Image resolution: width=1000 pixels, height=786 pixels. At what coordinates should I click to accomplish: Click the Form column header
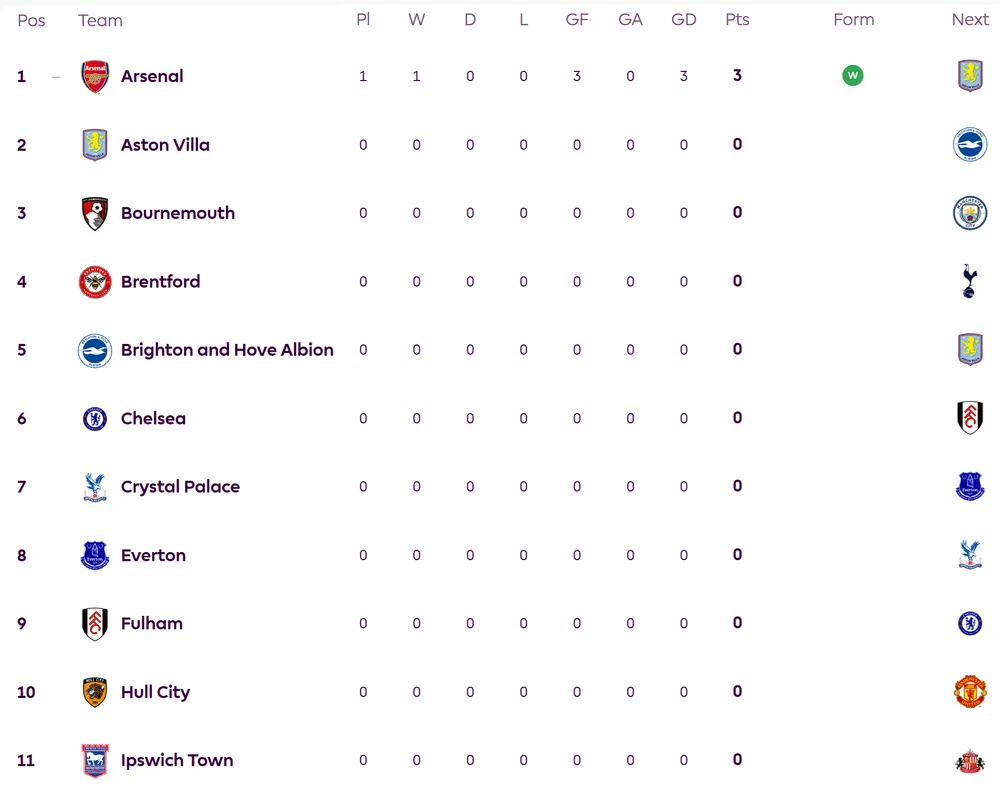point(853,20)
